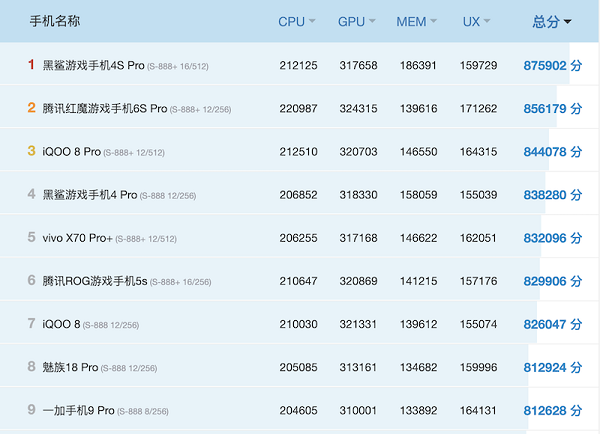The height and width of the screenshot is (434, 600).
Task: Click total score 856179 分
Action: coord(553,109)
